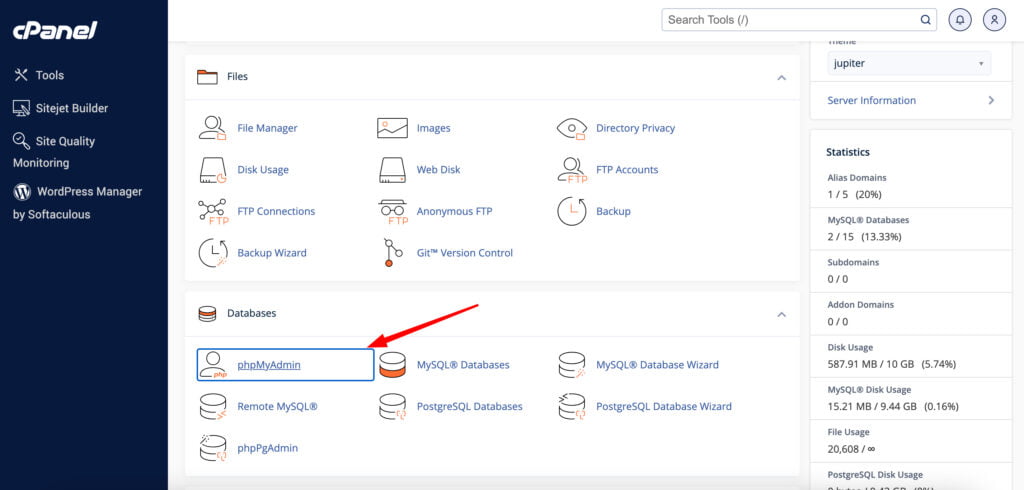Open the Web Disk link
Viewport: 1024px width, 490px height.
(438, 170)
